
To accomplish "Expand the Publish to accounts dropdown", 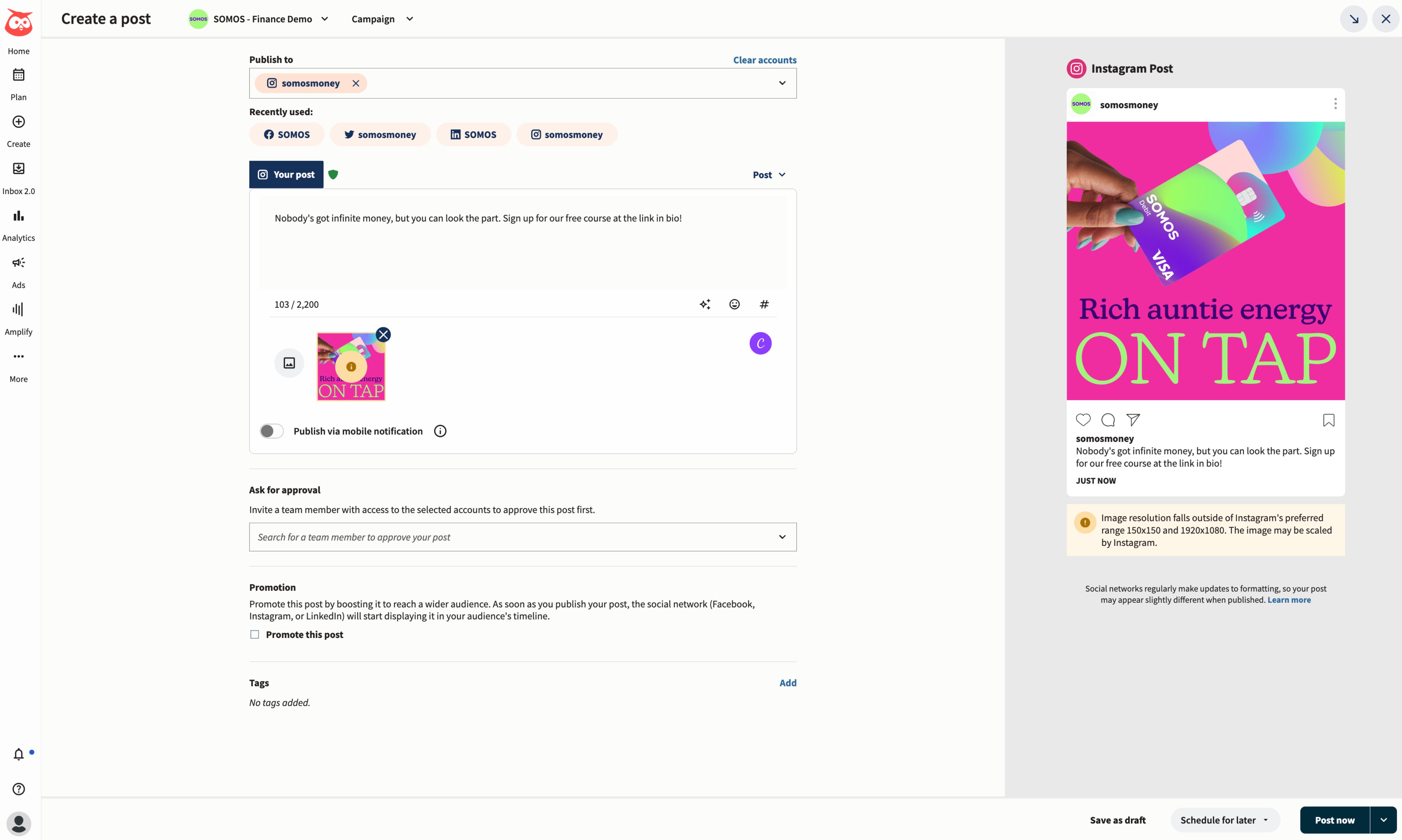I will coord(782,83).
